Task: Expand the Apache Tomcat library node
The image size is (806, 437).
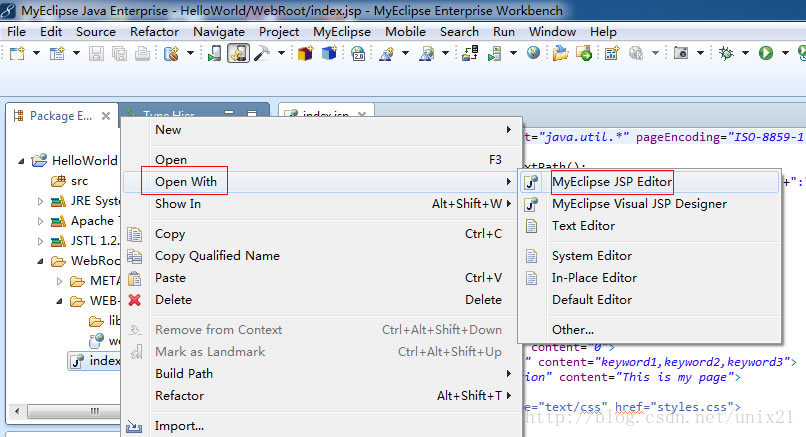Action: (x=40, y=222)
